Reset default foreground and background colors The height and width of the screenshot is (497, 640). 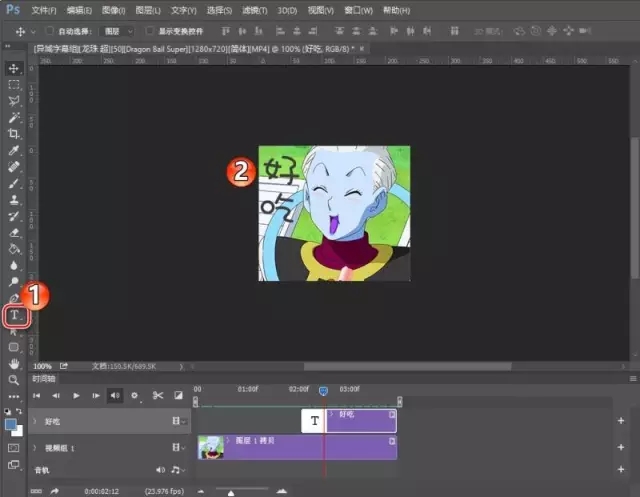[x=7, y=411]
